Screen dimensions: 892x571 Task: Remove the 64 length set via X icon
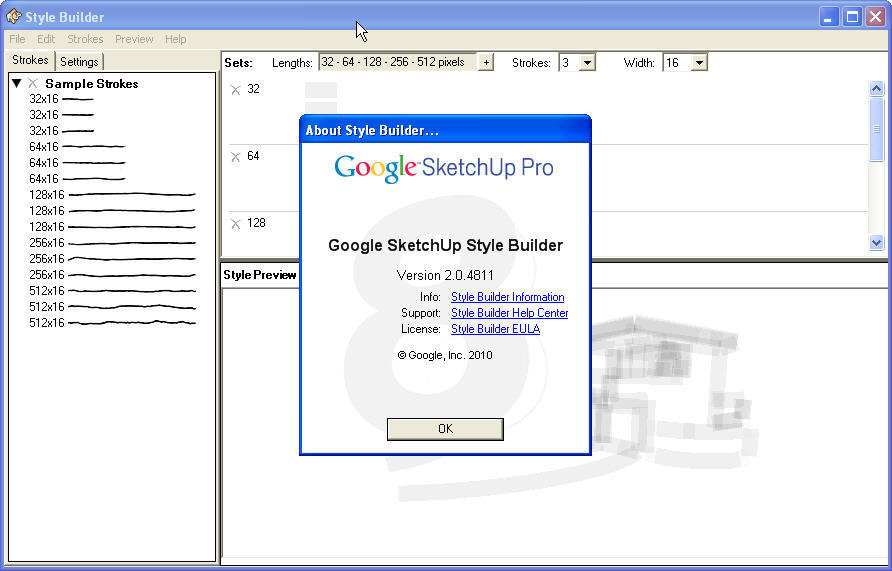[x=236, y=156]
